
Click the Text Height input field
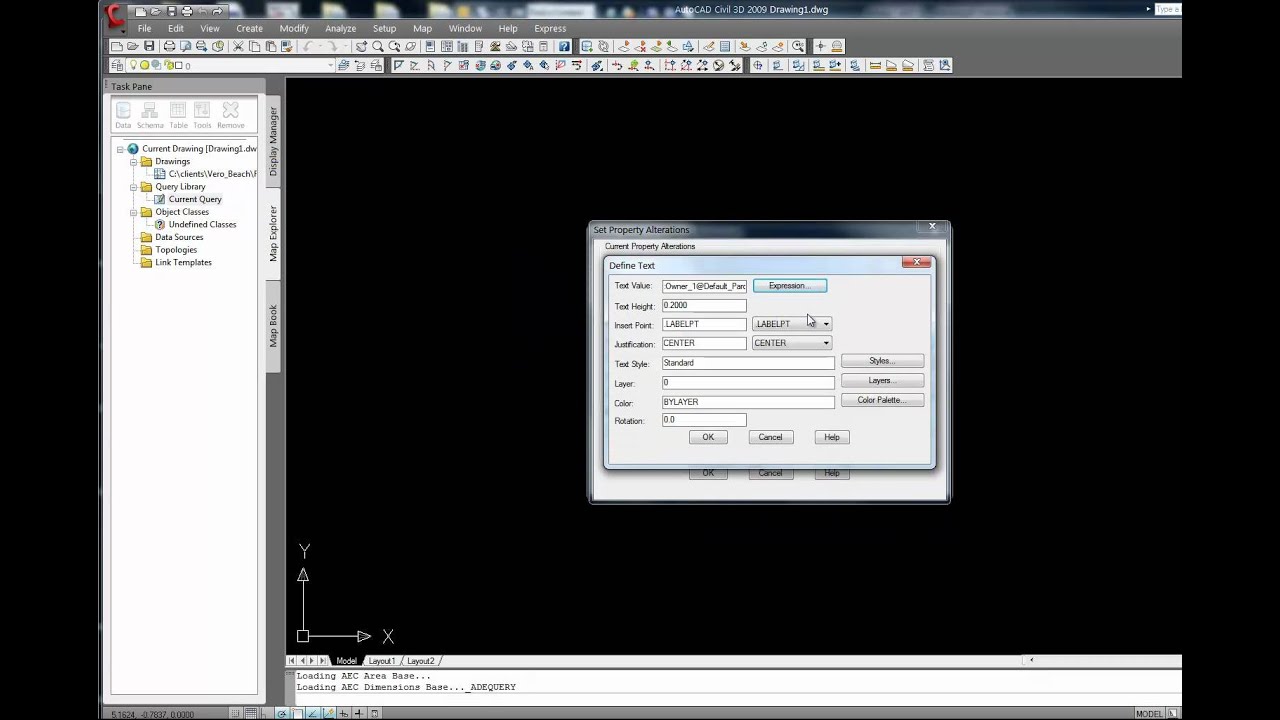[704, 305]
